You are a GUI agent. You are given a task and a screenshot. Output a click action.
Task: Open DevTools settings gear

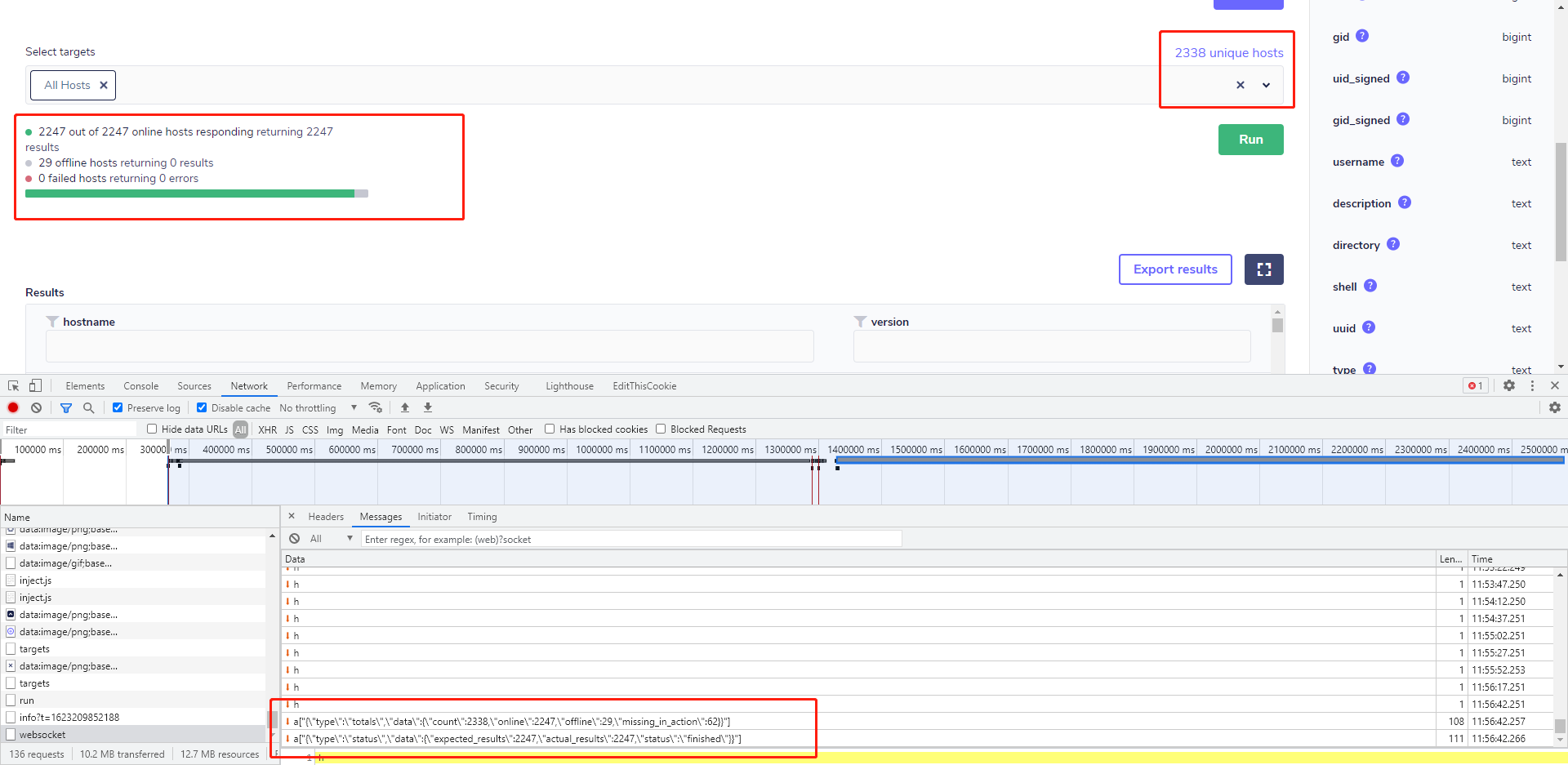point(1508,385)
